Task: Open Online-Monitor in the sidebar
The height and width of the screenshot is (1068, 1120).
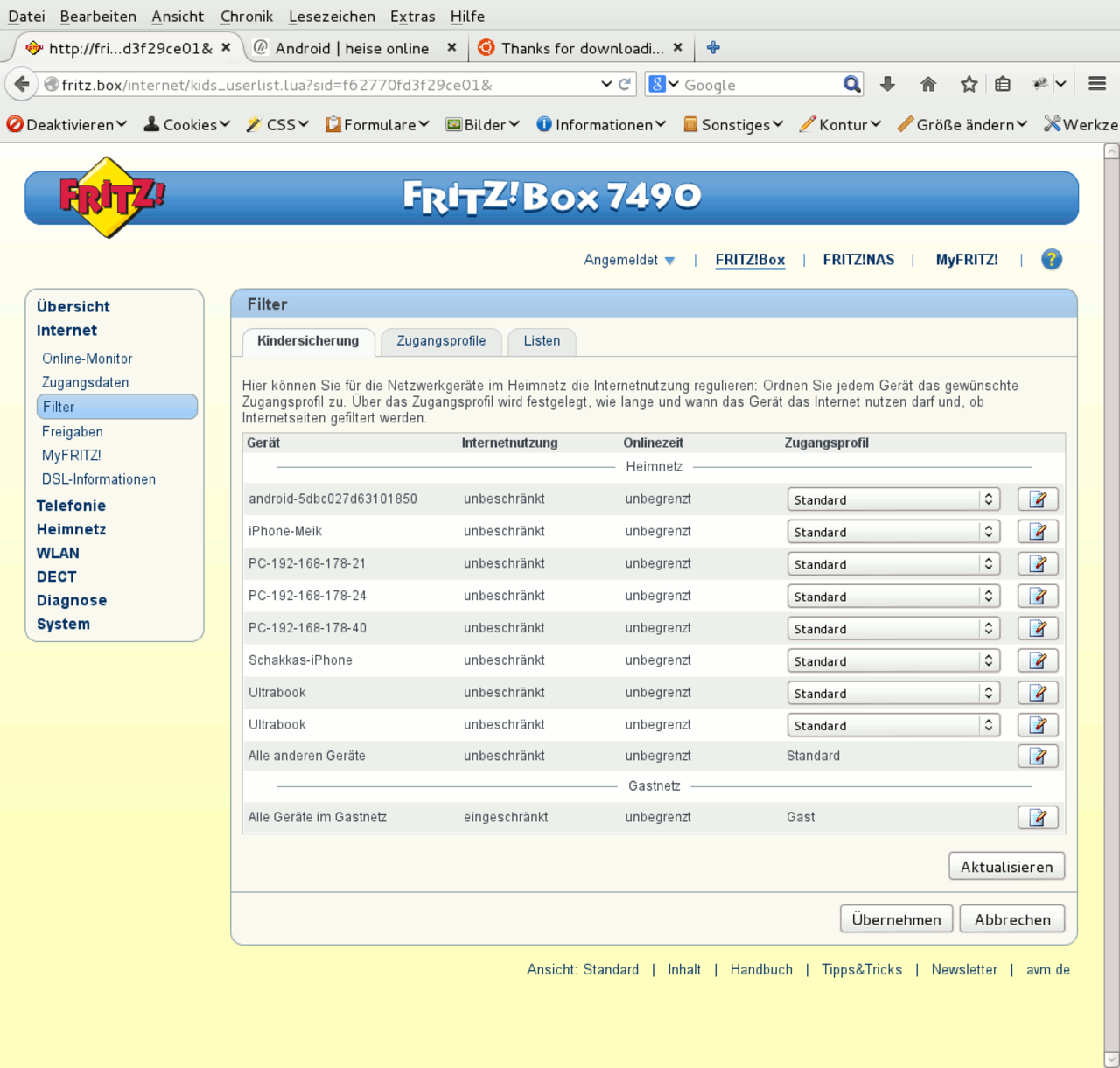Action: point(87,359)
